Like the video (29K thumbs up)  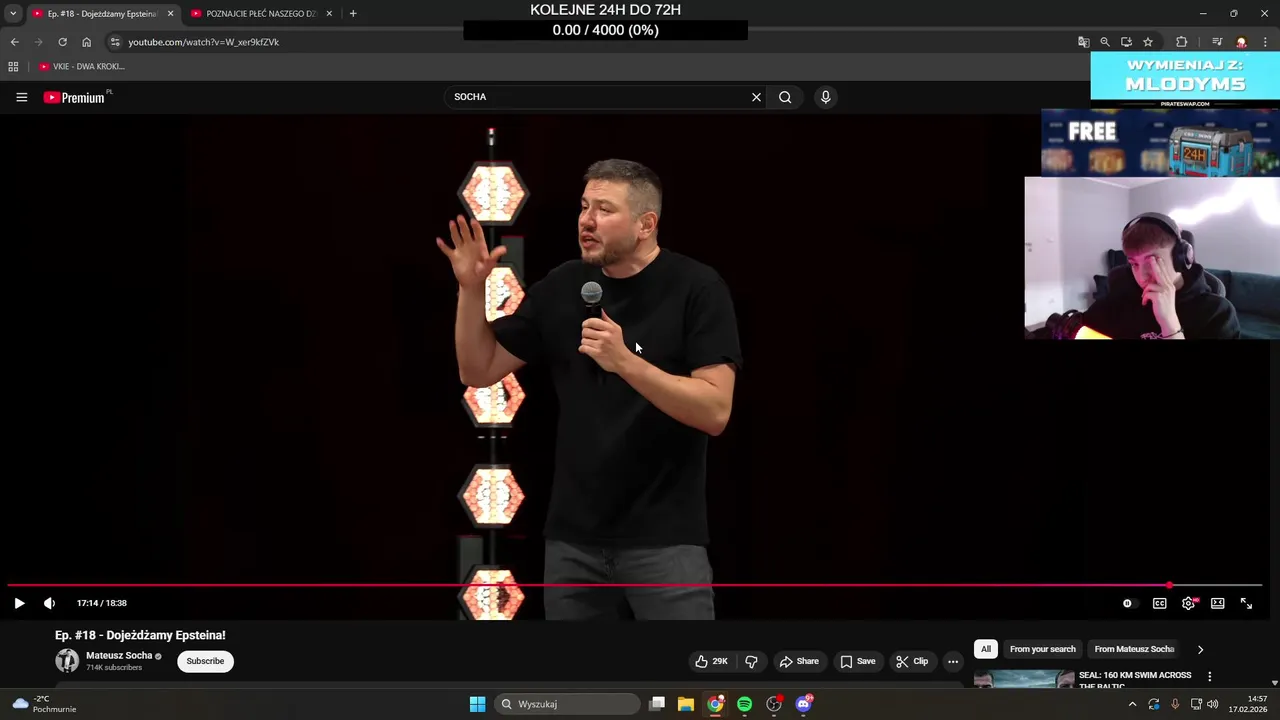coord(711,661)
